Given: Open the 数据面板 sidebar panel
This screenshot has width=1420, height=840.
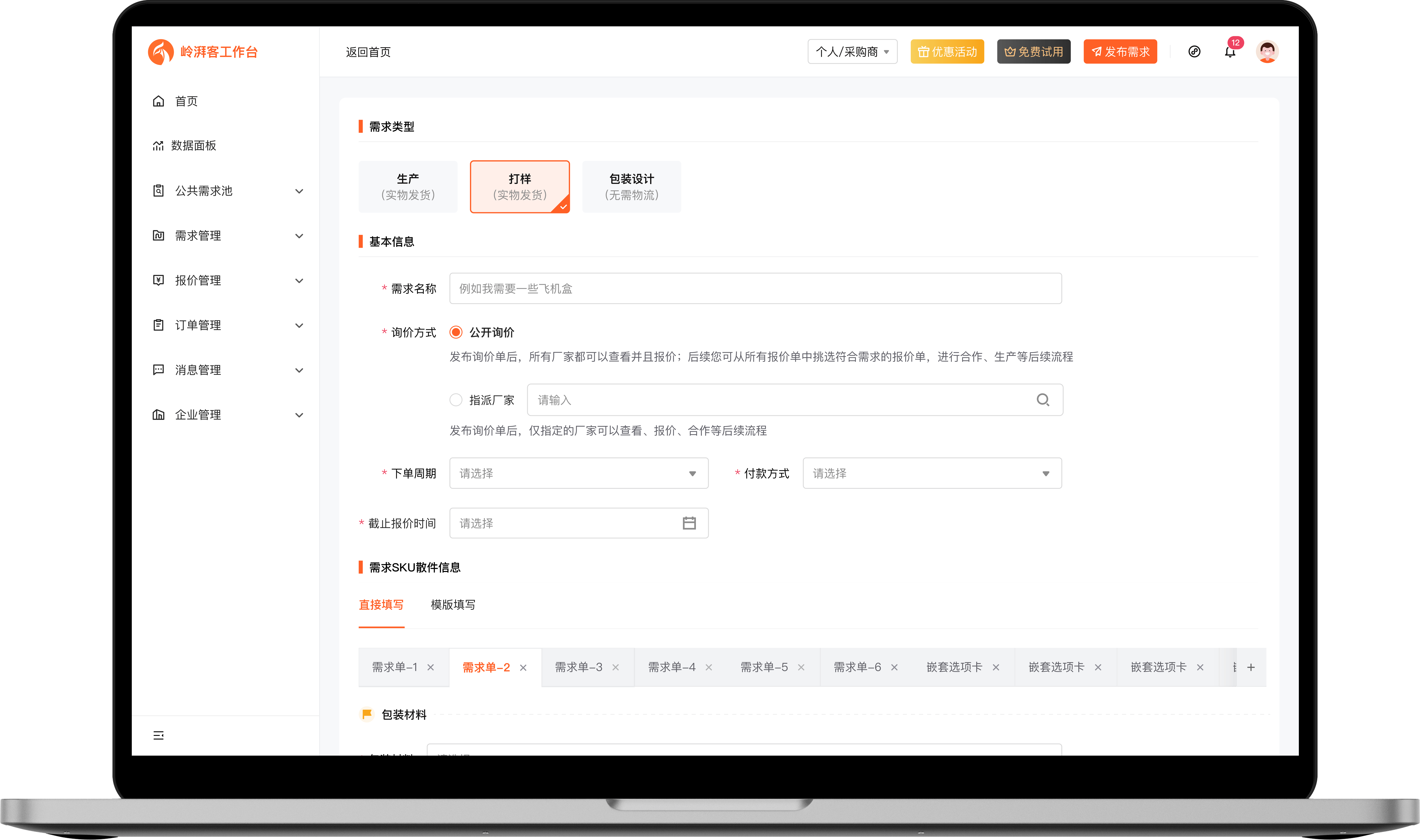Looking at the screenshot, I should (193, 145).
